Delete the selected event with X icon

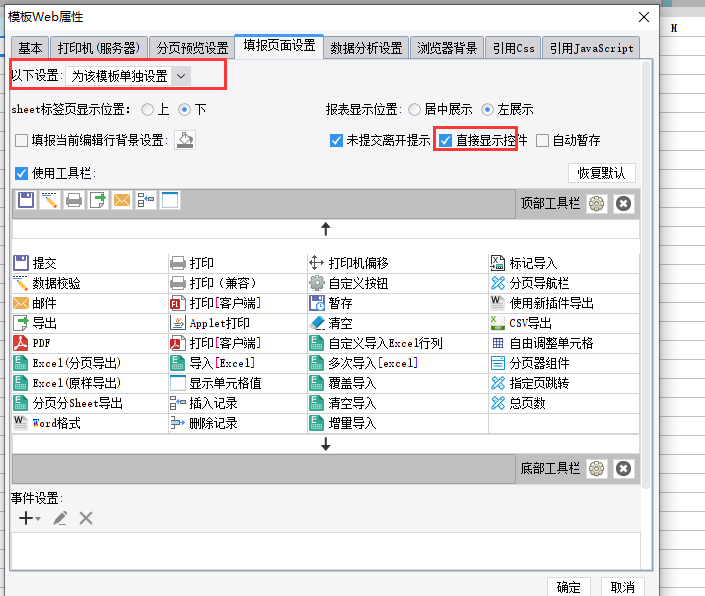(x=86, y=518)
